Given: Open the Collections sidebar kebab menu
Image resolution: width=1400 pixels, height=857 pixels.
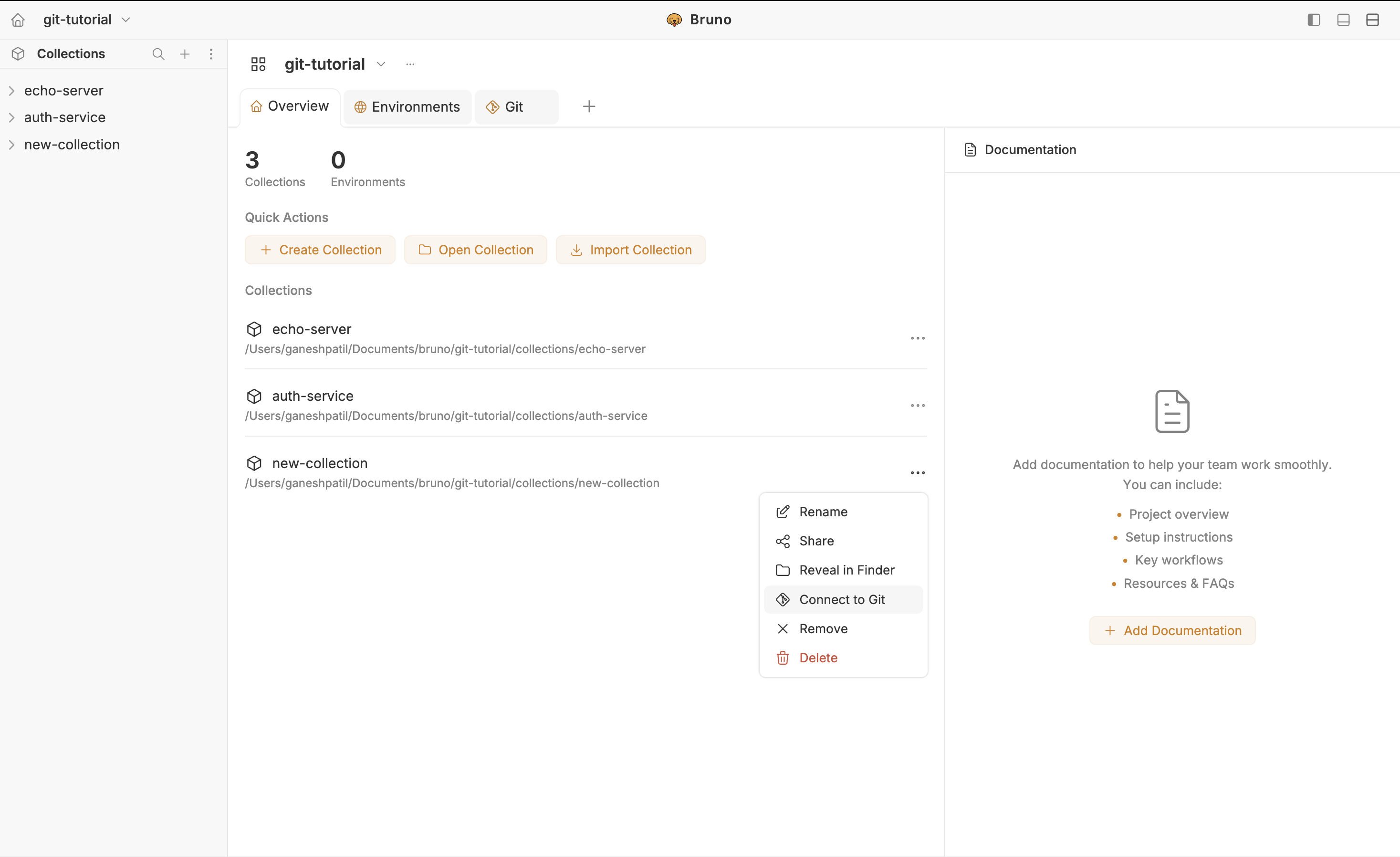Looking at the screenshot, I should click(211, 54).
